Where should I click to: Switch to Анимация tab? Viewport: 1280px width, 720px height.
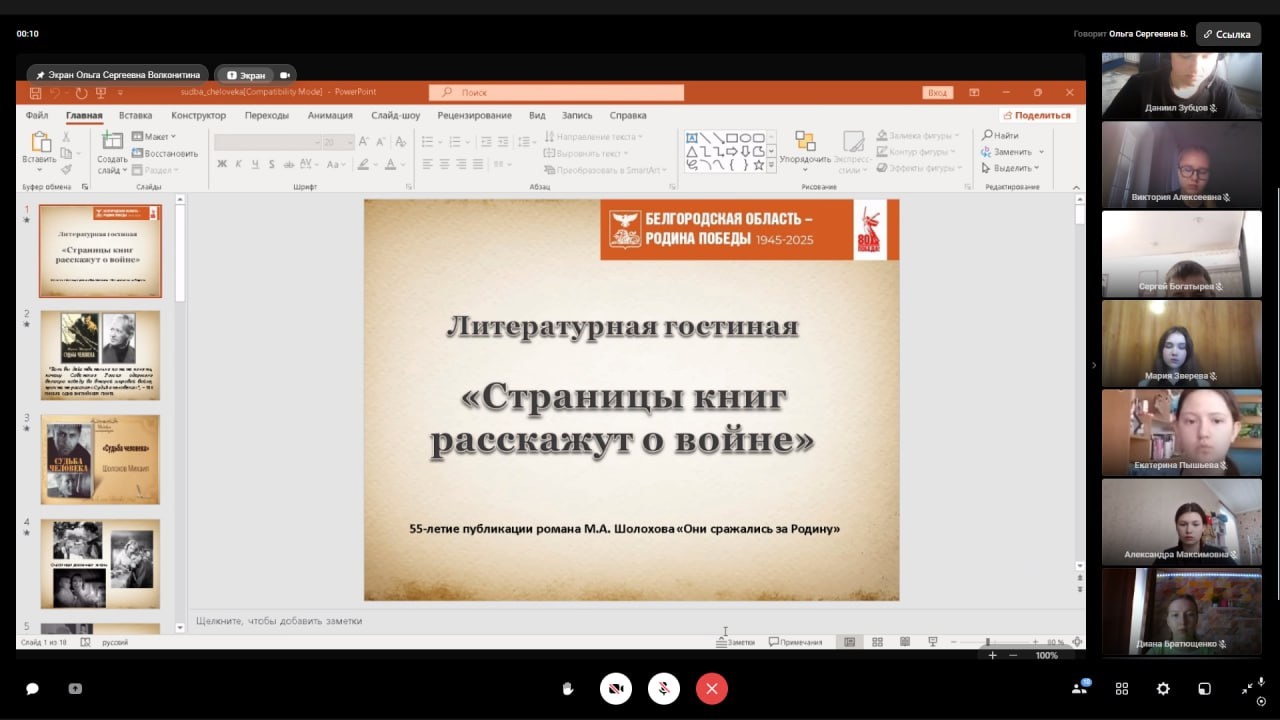point(330,115)
